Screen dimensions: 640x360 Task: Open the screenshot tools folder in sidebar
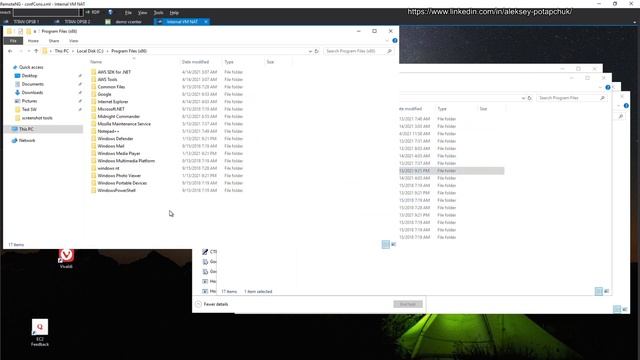pos(37,118)
